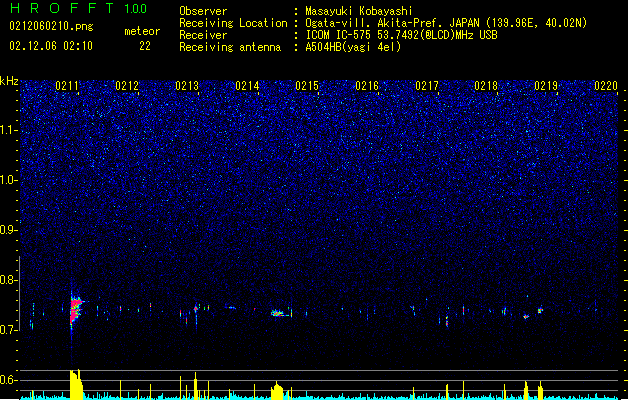The image size is (629, 400).
Task: Click the 0220 time marker
Action: coord(606,86)
